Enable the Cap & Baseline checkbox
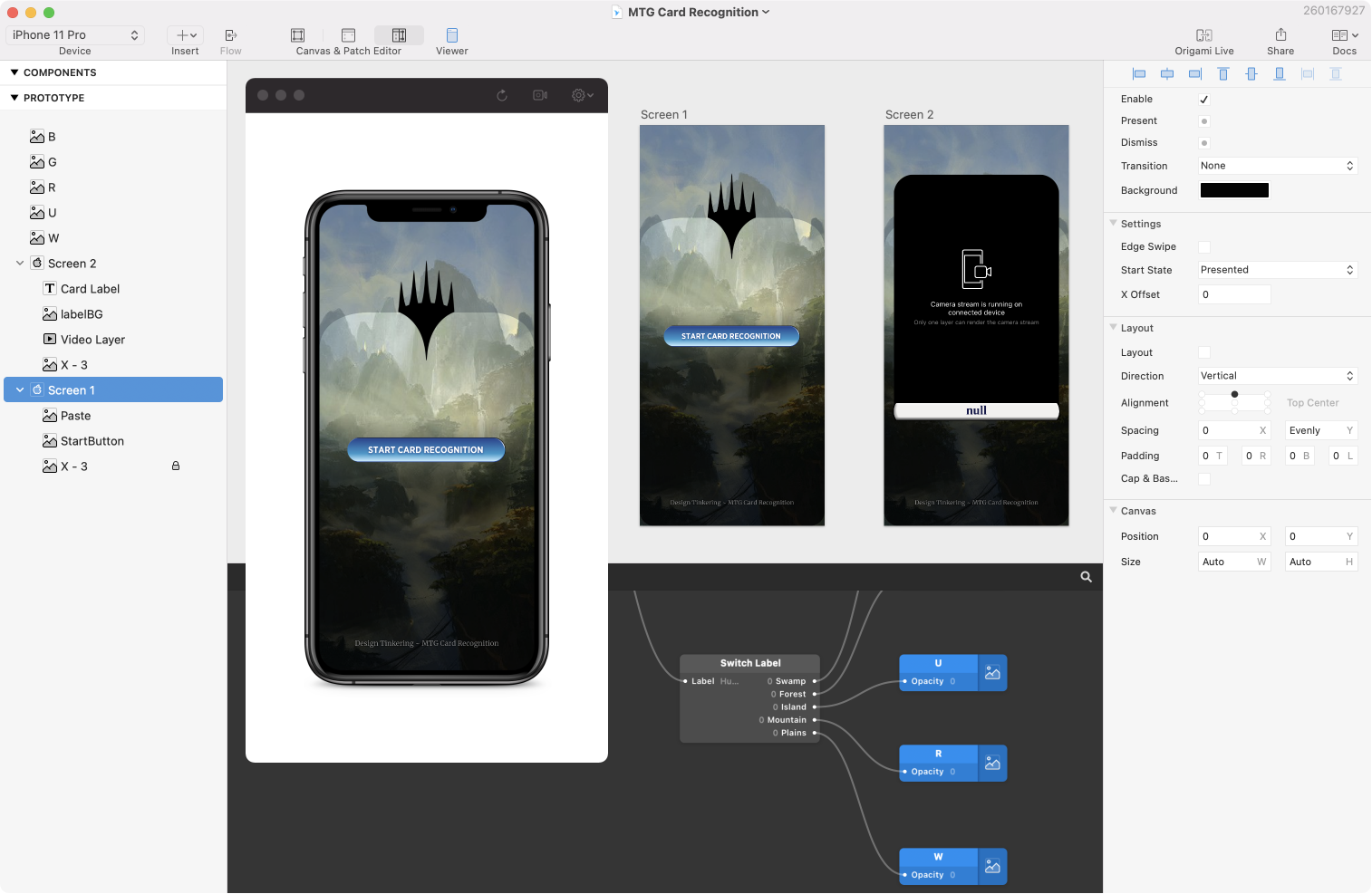 tap(1204, 479)
